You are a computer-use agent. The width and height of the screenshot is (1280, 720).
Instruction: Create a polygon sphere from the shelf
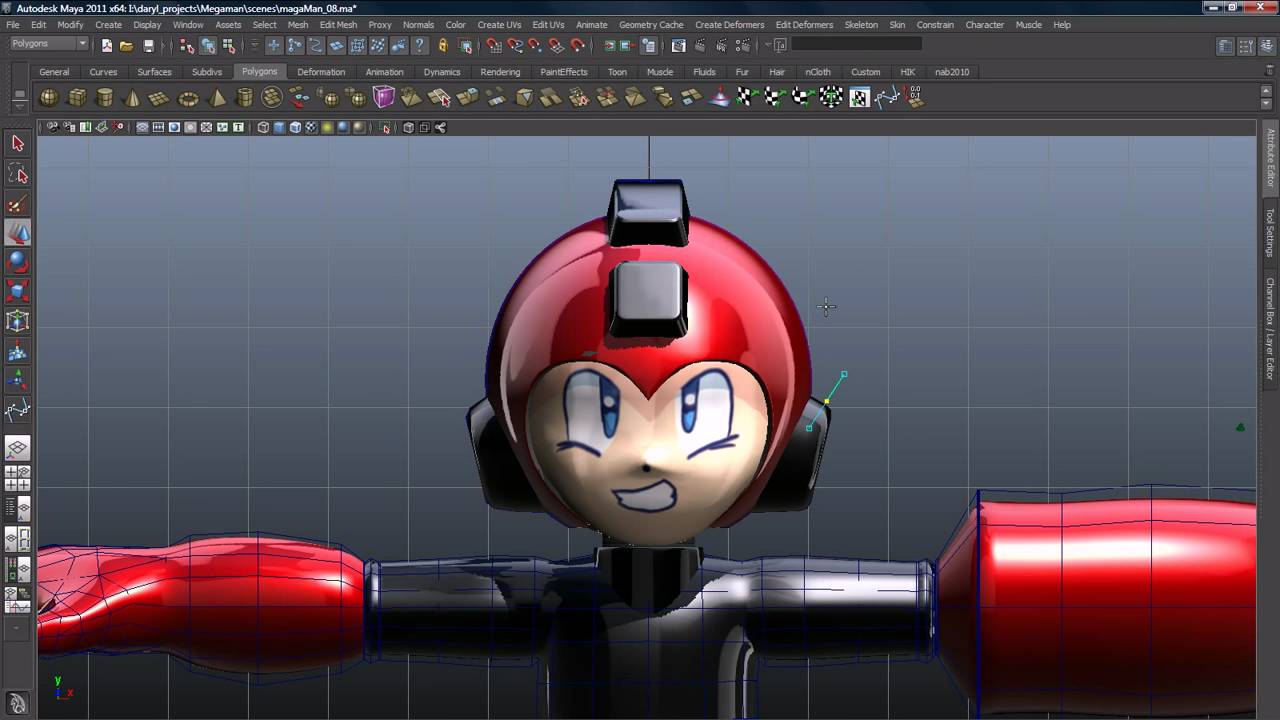[49, 98]
